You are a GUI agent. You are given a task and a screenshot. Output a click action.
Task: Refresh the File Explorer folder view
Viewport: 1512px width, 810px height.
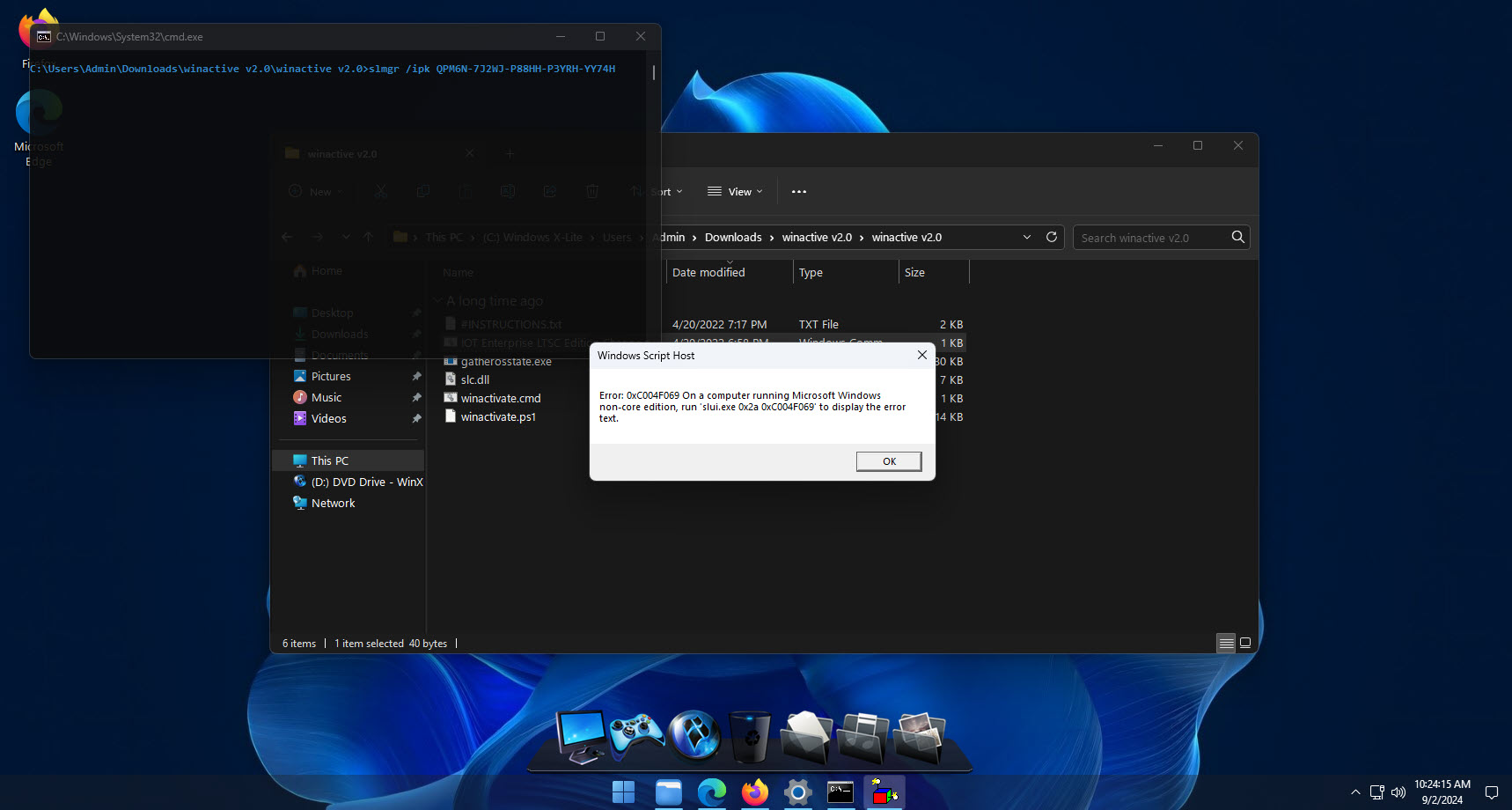1051,238
